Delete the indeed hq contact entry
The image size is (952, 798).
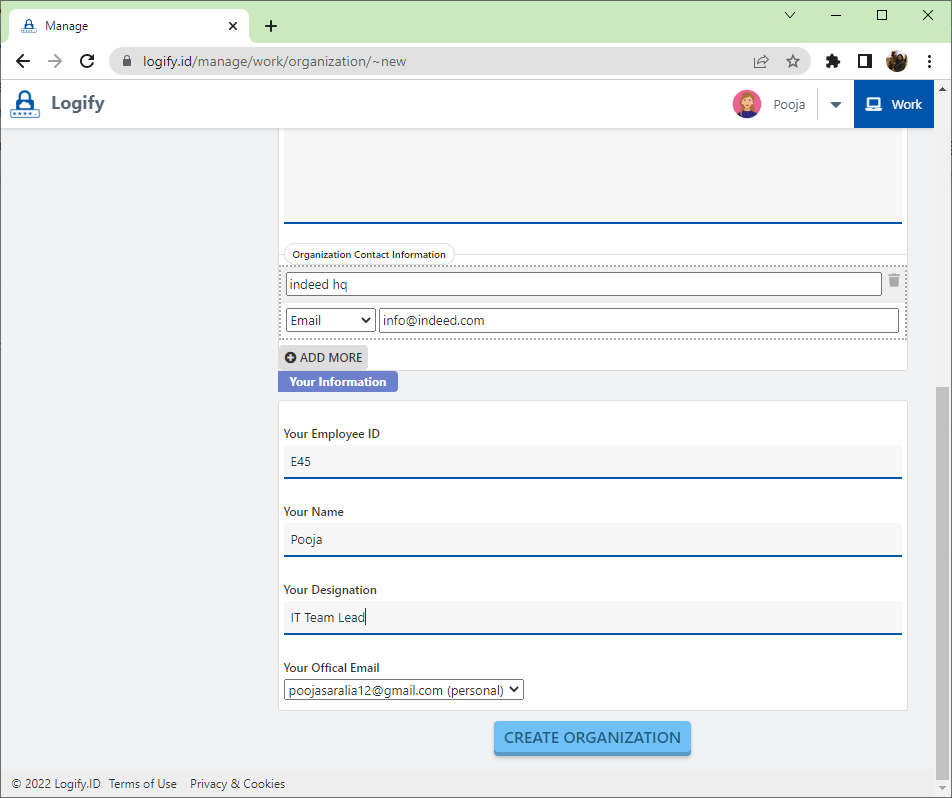coord(893,281)
